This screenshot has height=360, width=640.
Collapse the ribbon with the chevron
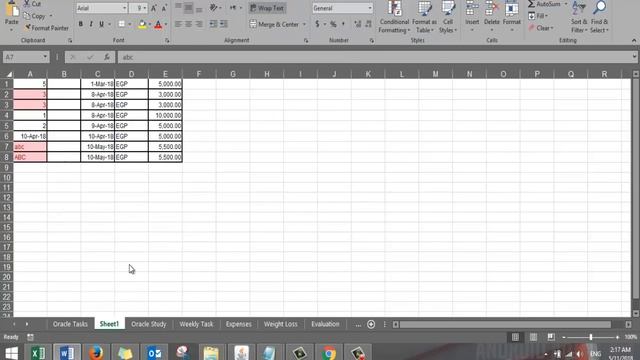[633, 40]
